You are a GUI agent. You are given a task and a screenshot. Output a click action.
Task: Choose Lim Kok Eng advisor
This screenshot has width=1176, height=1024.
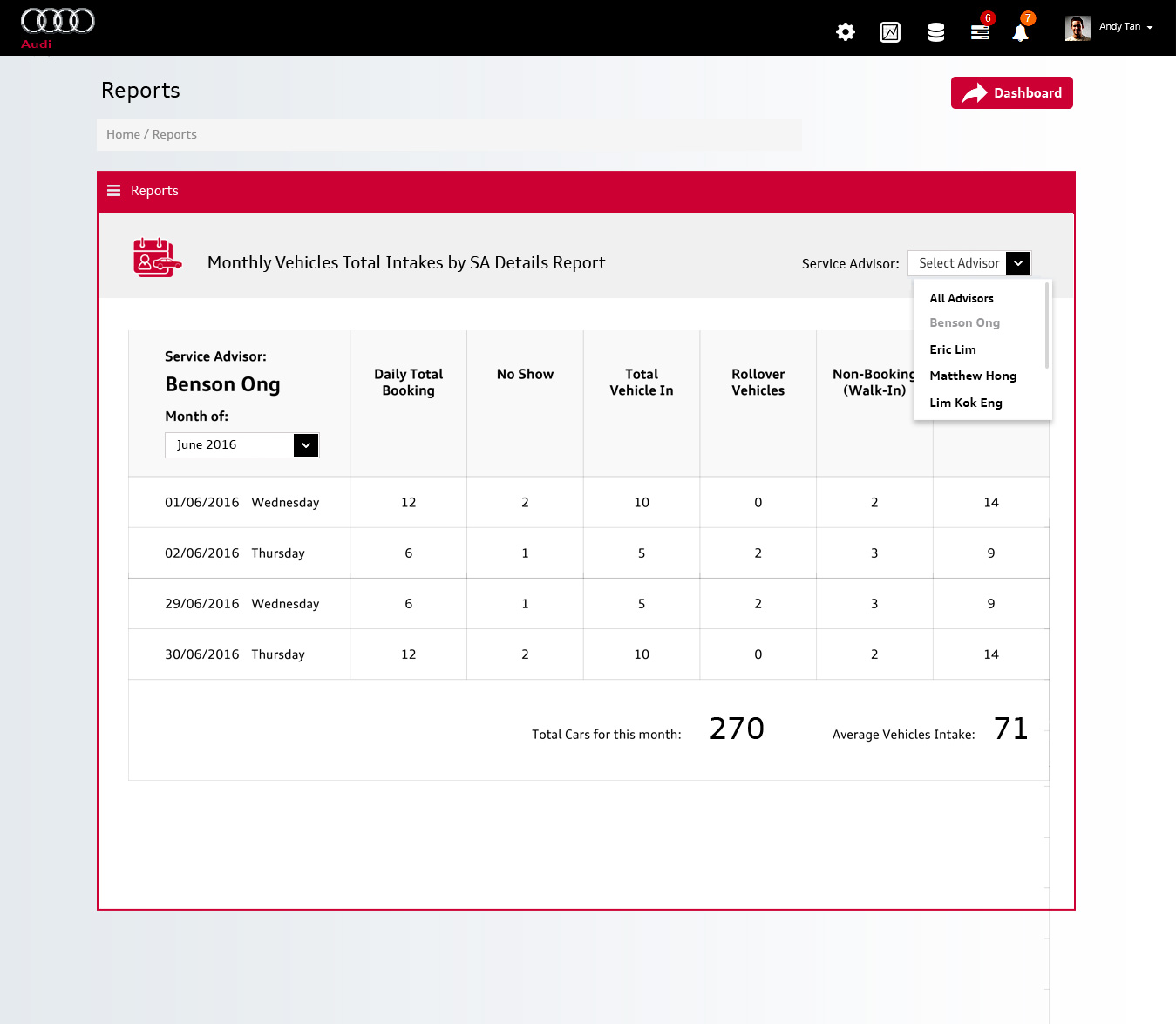click(966, 403)
